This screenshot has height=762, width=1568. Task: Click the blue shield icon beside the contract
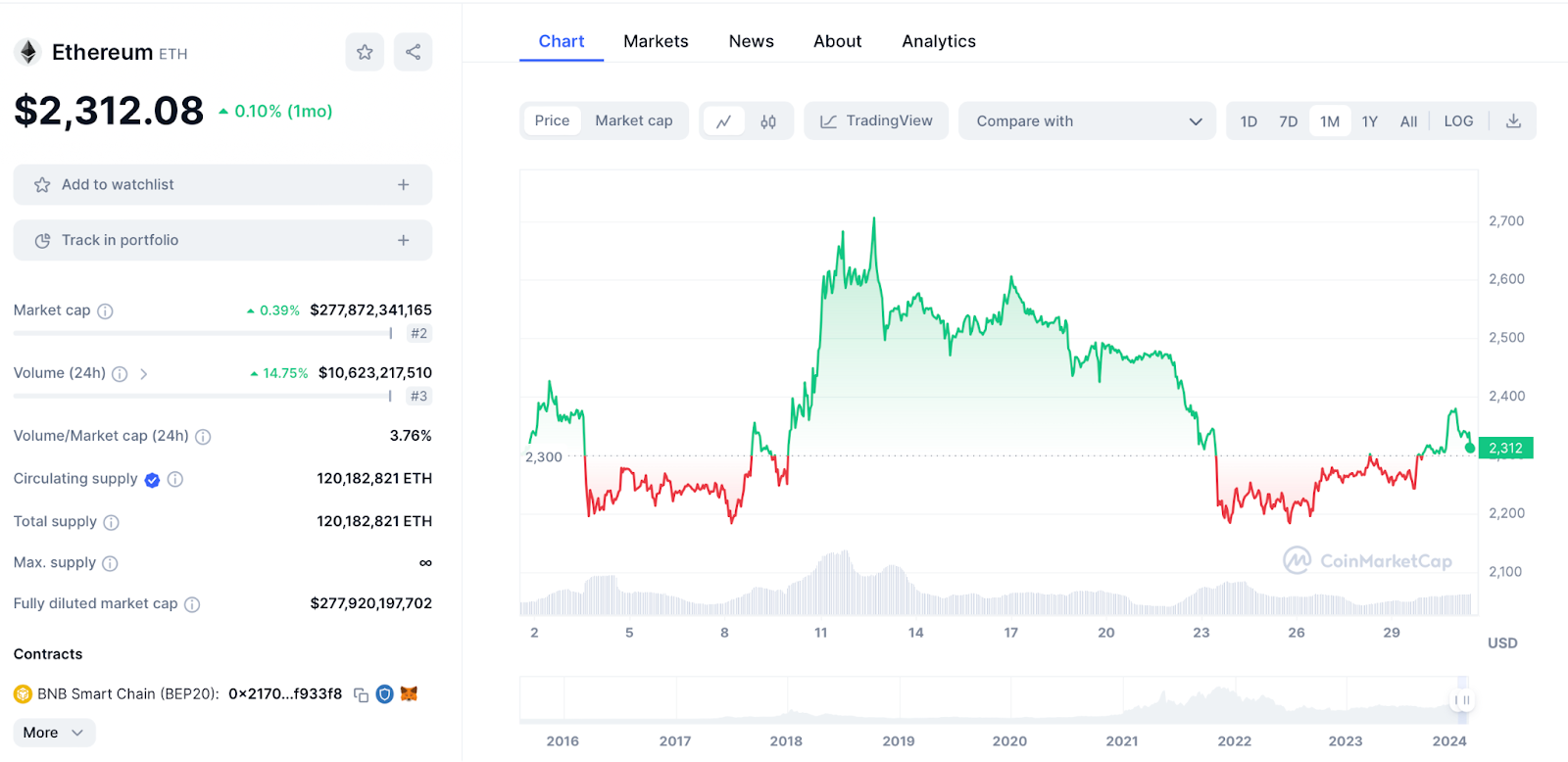tap(385, 694)
